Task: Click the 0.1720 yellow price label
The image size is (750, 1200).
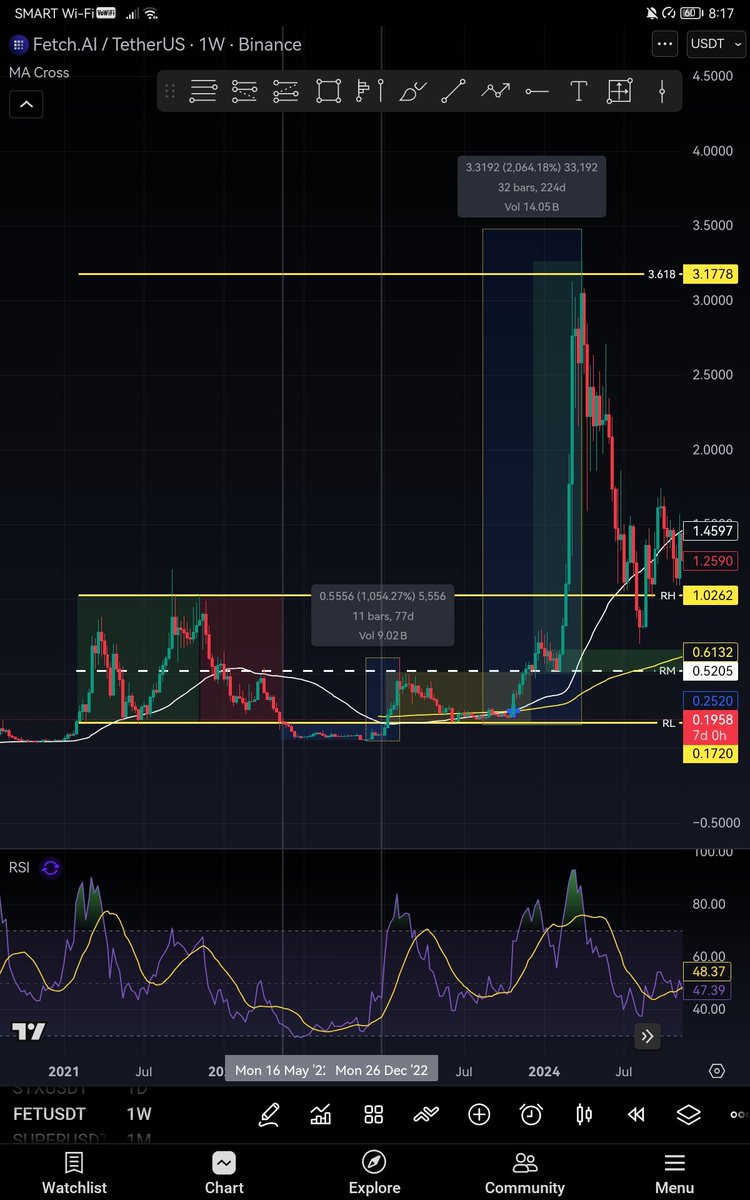Action: [x=711, y=753]
